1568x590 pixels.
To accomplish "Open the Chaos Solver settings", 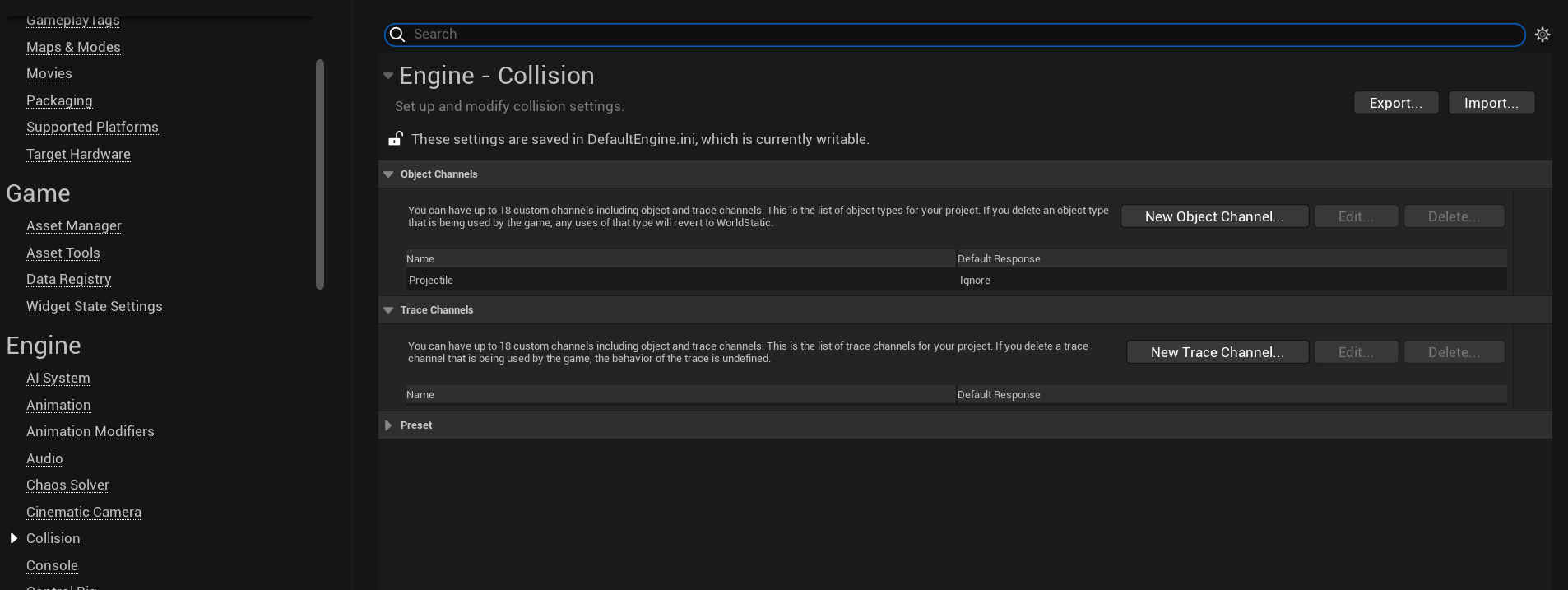I will (x=67, y=485).
